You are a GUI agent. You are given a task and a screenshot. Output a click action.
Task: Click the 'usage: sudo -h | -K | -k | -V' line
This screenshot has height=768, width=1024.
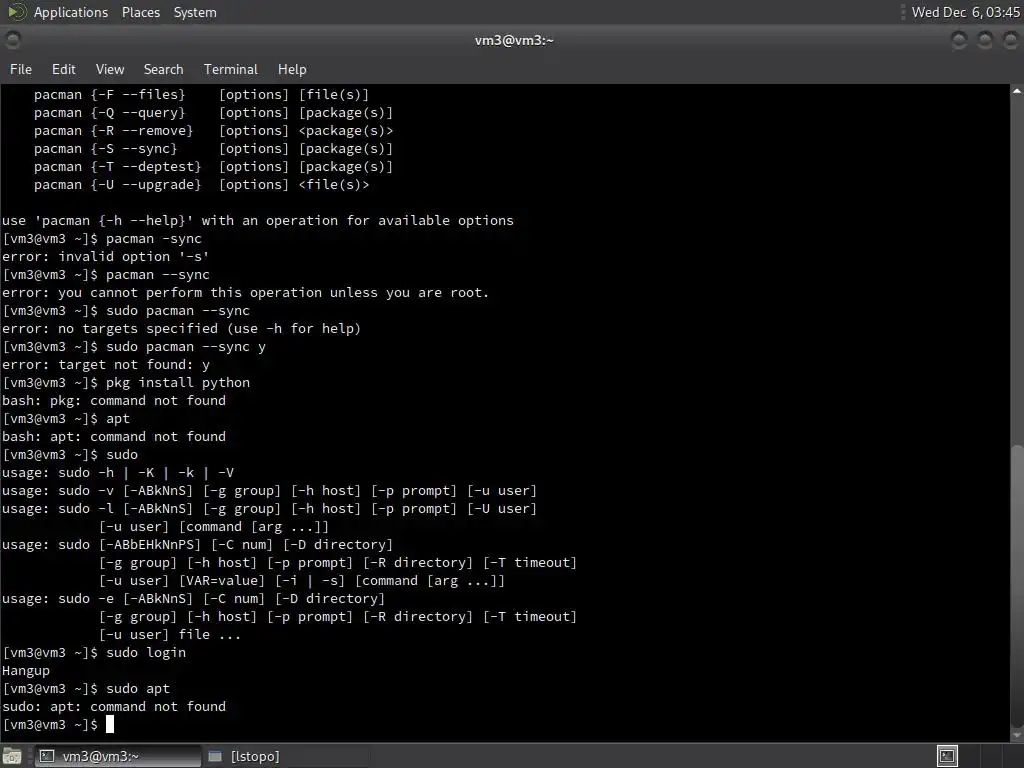pos(118,473)
